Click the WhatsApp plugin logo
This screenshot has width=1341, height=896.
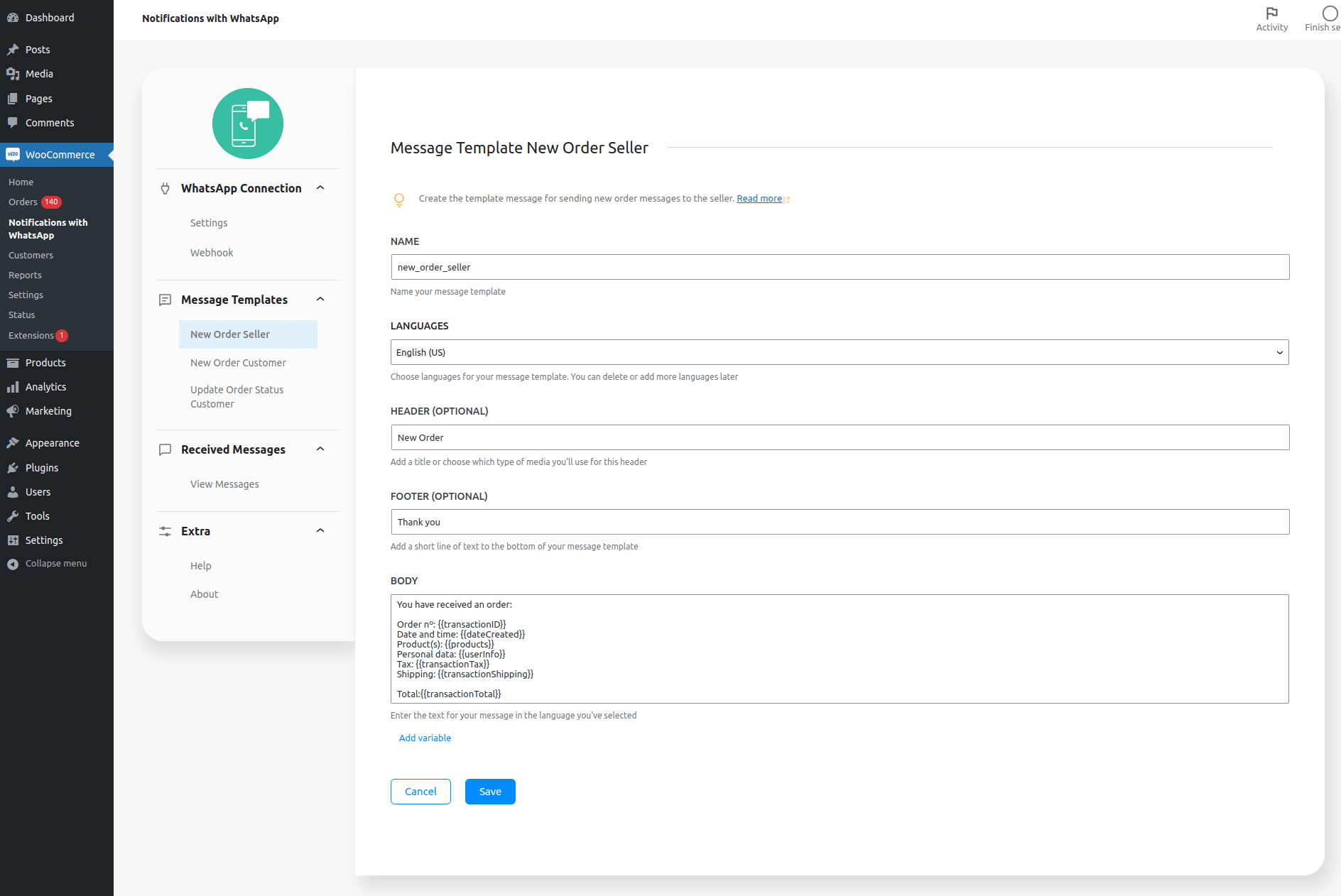point(247,124)
